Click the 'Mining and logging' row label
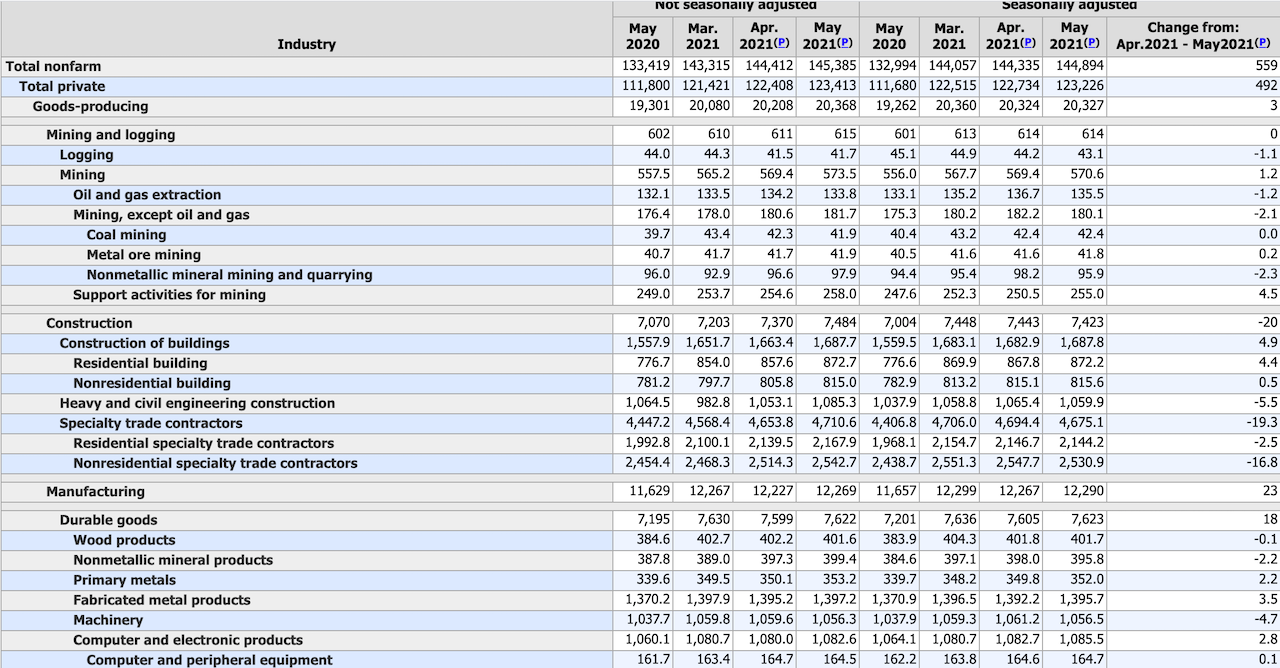Screen dimensions: 1280x668 click(x=110, y=134)
